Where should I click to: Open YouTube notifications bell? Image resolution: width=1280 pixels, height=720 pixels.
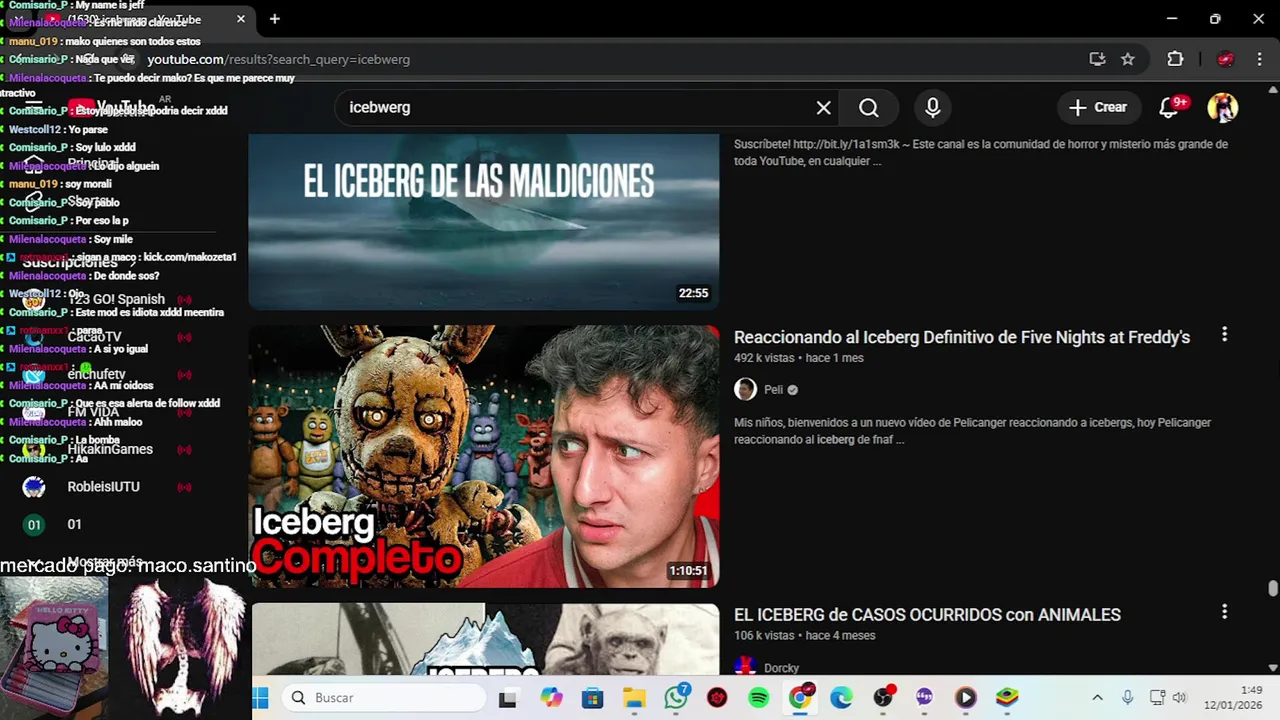1168,108
